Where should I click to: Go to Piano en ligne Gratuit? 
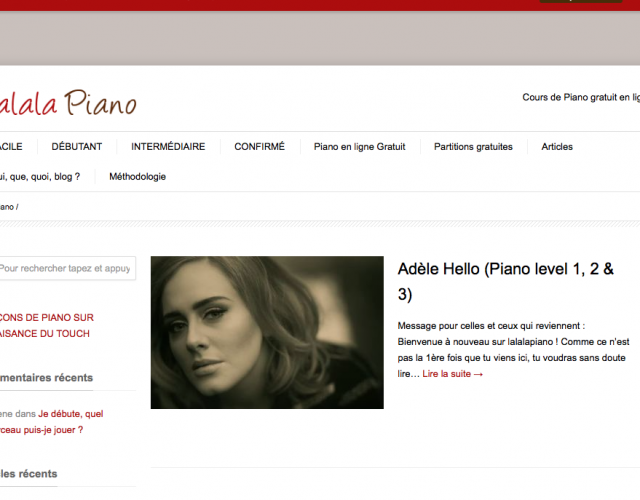[359, 147]
